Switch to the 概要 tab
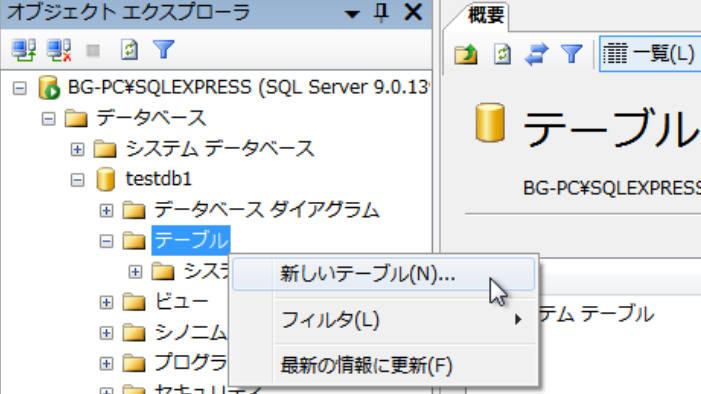 pos(486,16)
